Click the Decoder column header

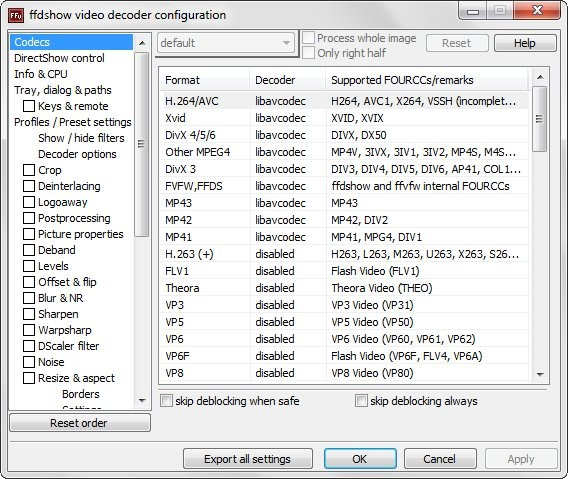[x=288, y=80]
